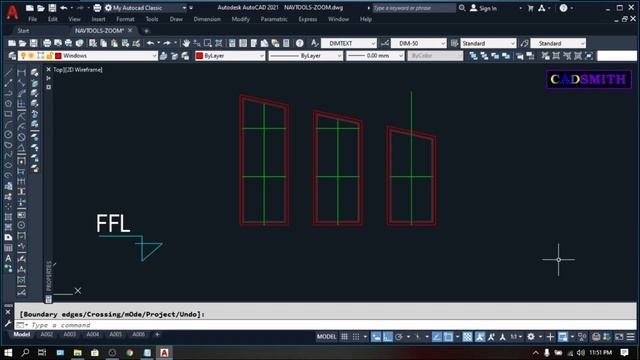This screenshot has height=360, width=640.
Task: Open the Dimension Style icon
Action: point(384,43)
